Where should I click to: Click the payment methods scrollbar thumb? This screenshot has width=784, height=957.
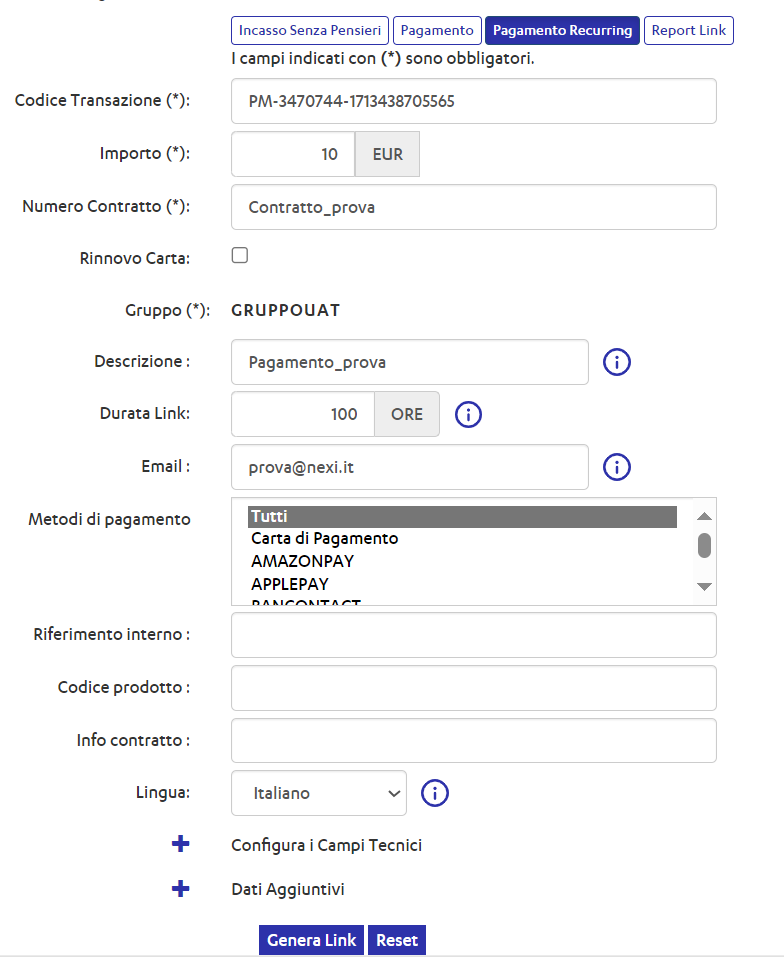(704, 546)
